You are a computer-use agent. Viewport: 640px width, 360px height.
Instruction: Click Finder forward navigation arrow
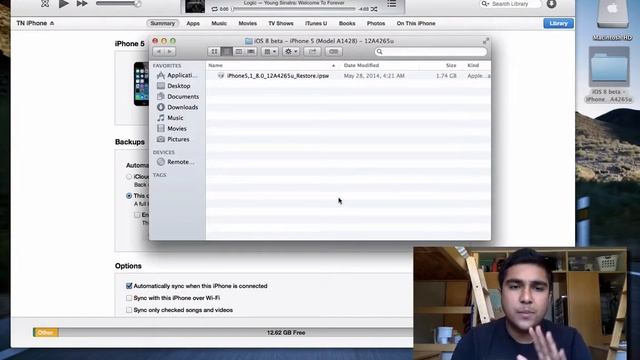click(x=170, y=51)
